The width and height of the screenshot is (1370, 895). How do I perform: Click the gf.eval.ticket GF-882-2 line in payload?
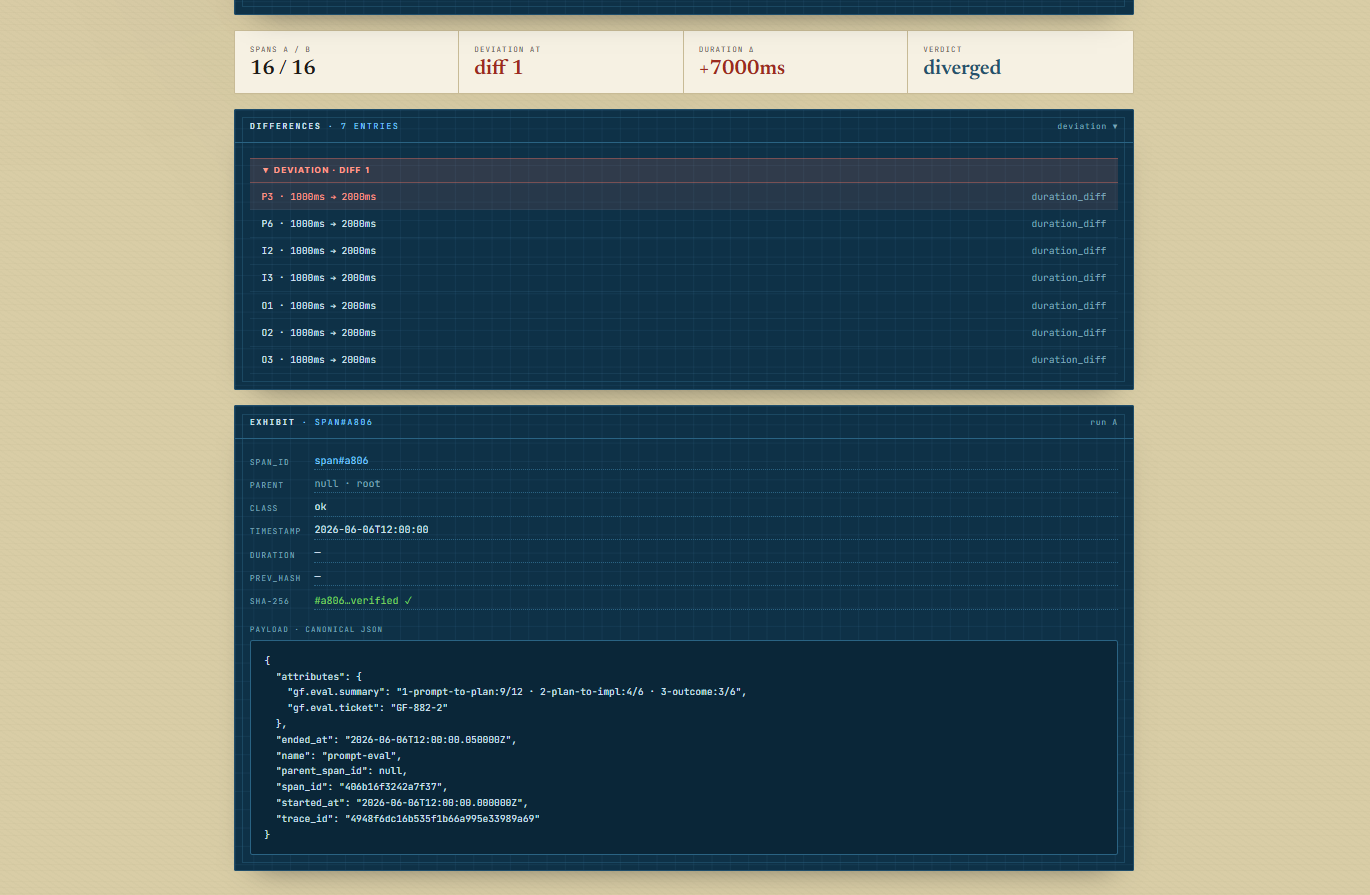367,708
